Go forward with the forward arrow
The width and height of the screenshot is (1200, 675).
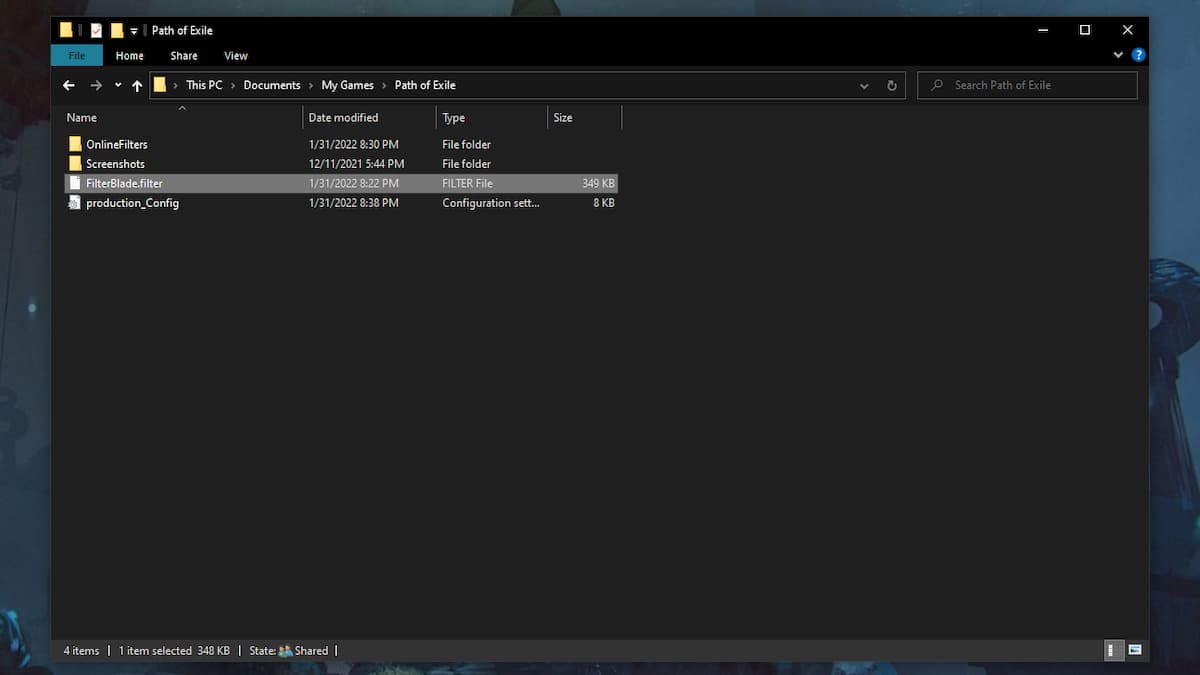96,86
